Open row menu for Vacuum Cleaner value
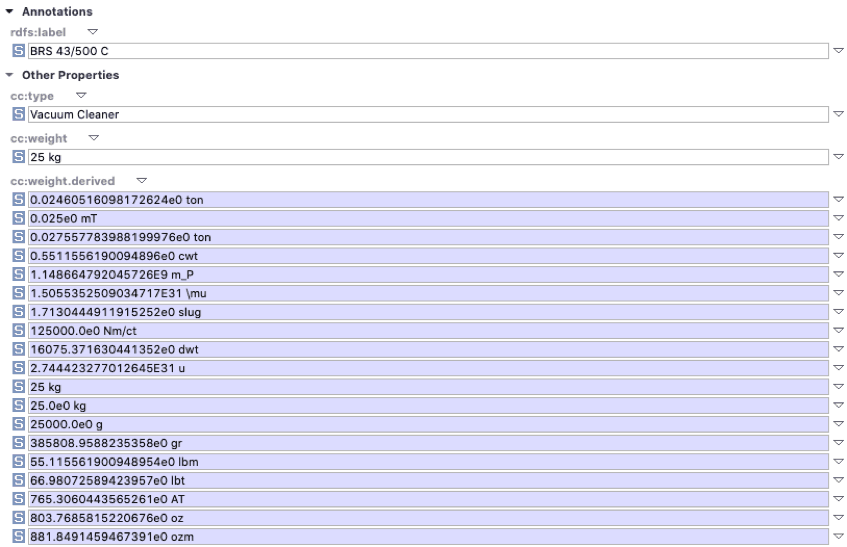 (837, 114)
